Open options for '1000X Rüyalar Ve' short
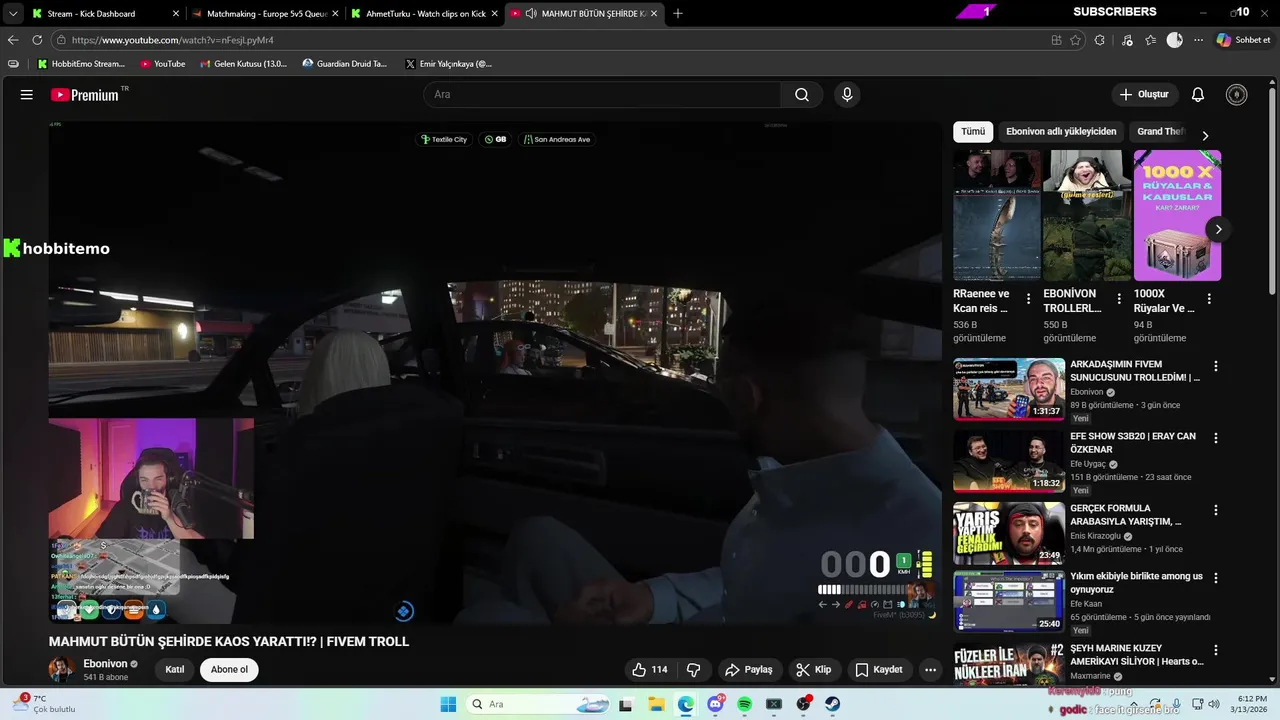 pos(1209,299)
